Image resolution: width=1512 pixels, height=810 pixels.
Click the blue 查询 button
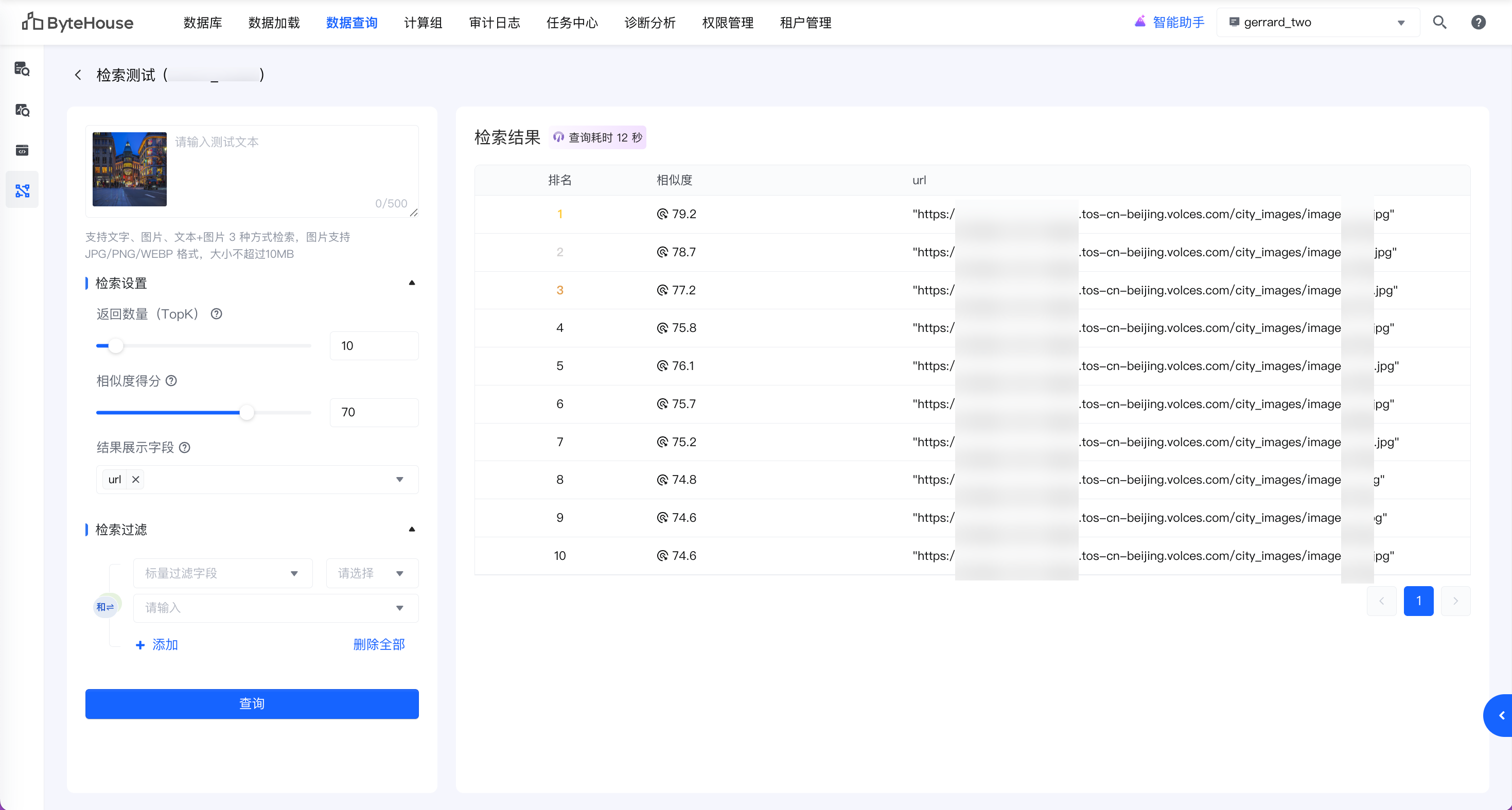click(x=252, y=703)
